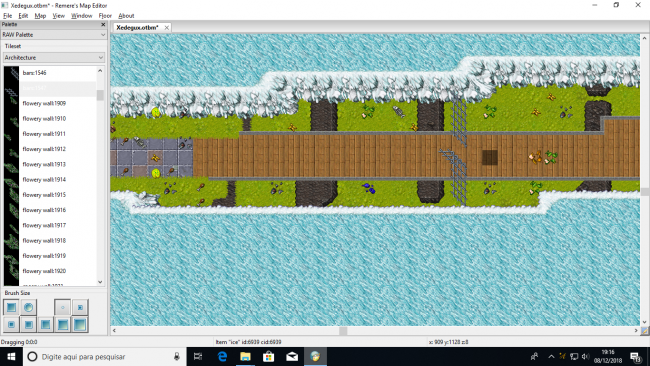Screen dimensions: 650x366
Task: Expand the Architecture tileset dropdown
Action: [x=53, y=58]
